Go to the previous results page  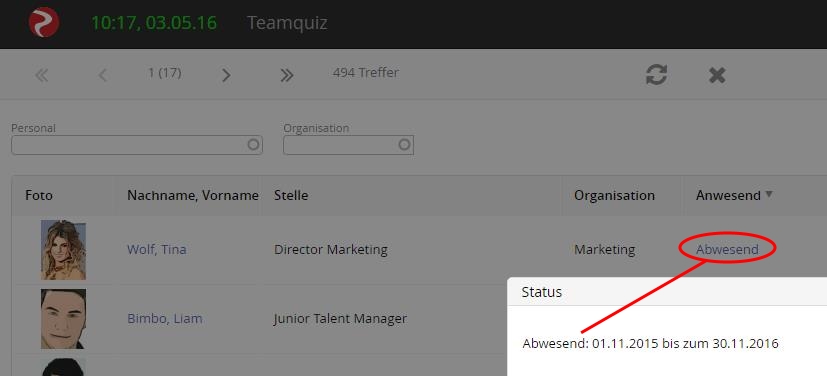pyautogui.click(x=103, y=75)
